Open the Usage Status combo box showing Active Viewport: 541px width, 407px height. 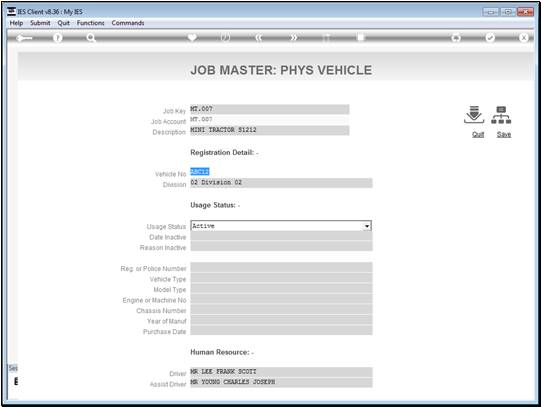click(281, 226)
